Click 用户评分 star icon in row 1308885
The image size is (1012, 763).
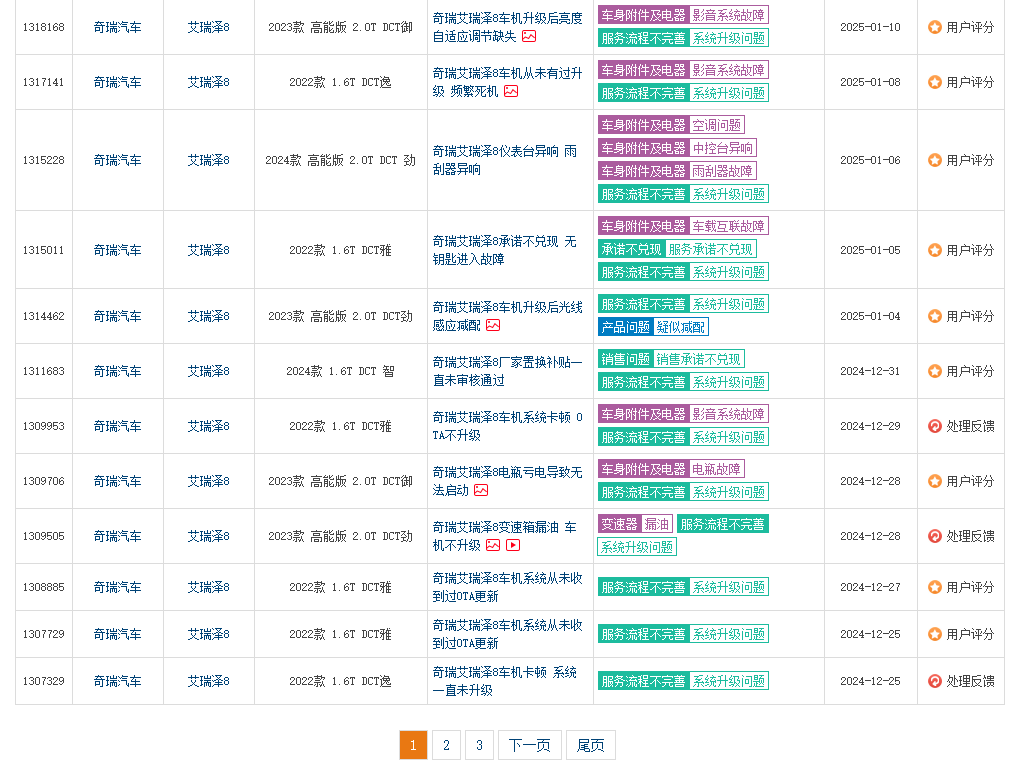click(935, 587)
